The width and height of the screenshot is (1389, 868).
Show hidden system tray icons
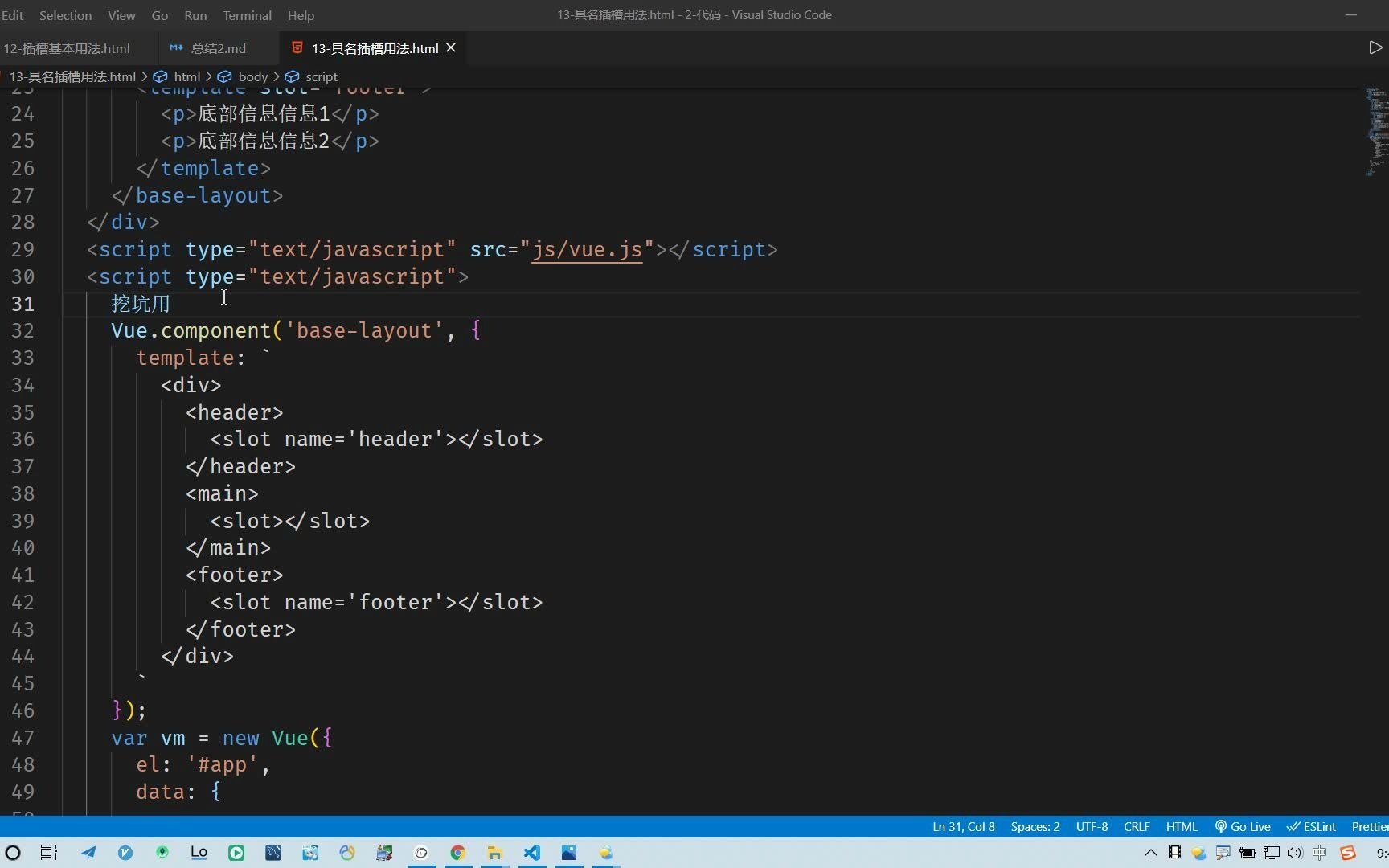tap(1151, 853)
